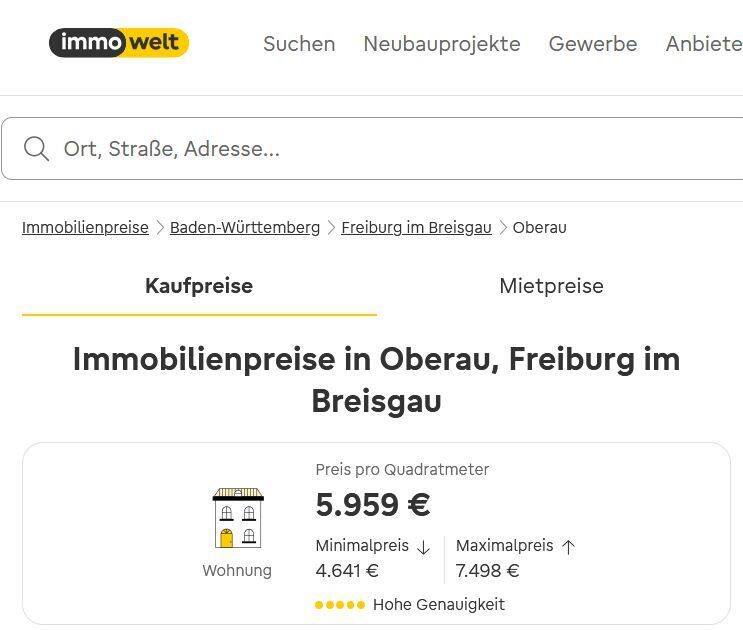Open the Neubauprojekte menu
The width and height of the screenshot is (743, 630).
tap(442, 44)
